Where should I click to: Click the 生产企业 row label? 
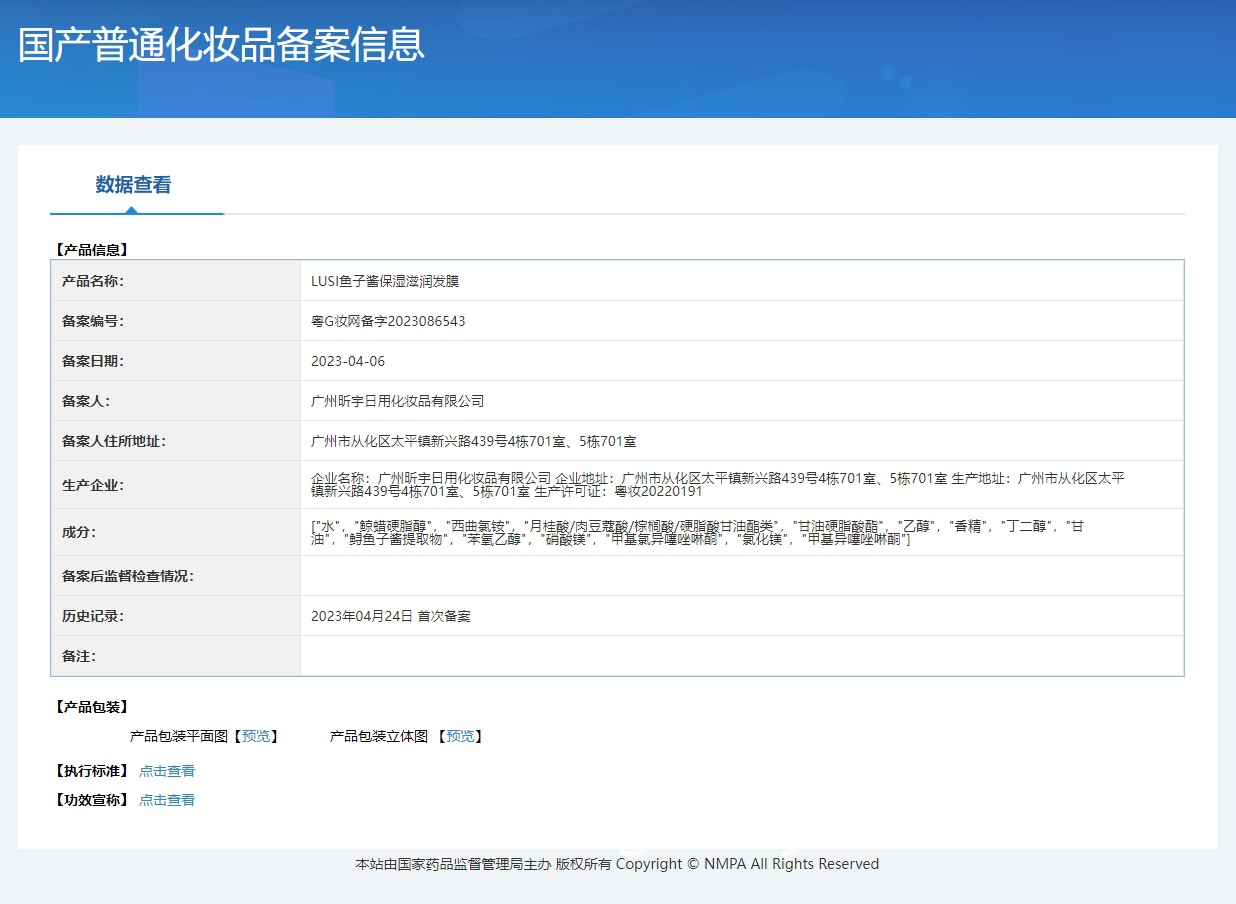93,485
